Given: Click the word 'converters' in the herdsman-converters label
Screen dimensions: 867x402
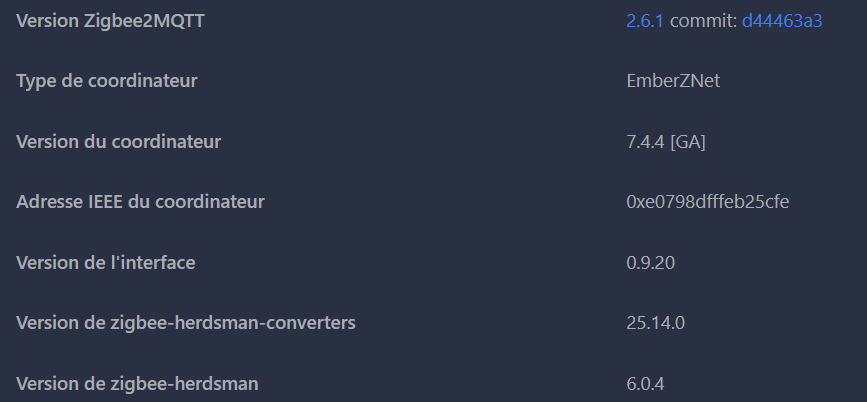Looking at the screenshot, I should pos(313,323).
